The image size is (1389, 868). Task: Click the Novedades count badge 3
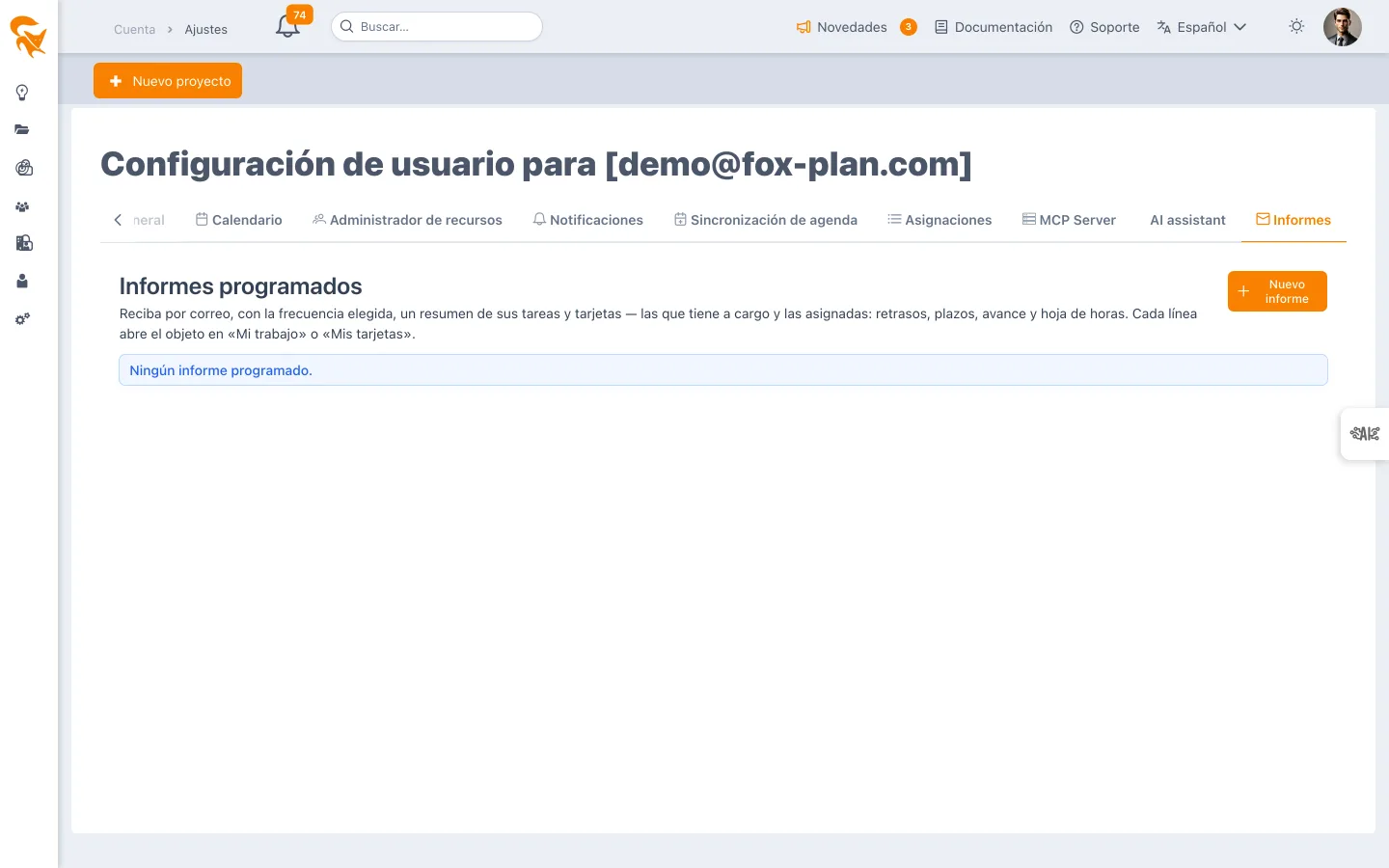tap(908, 27)
